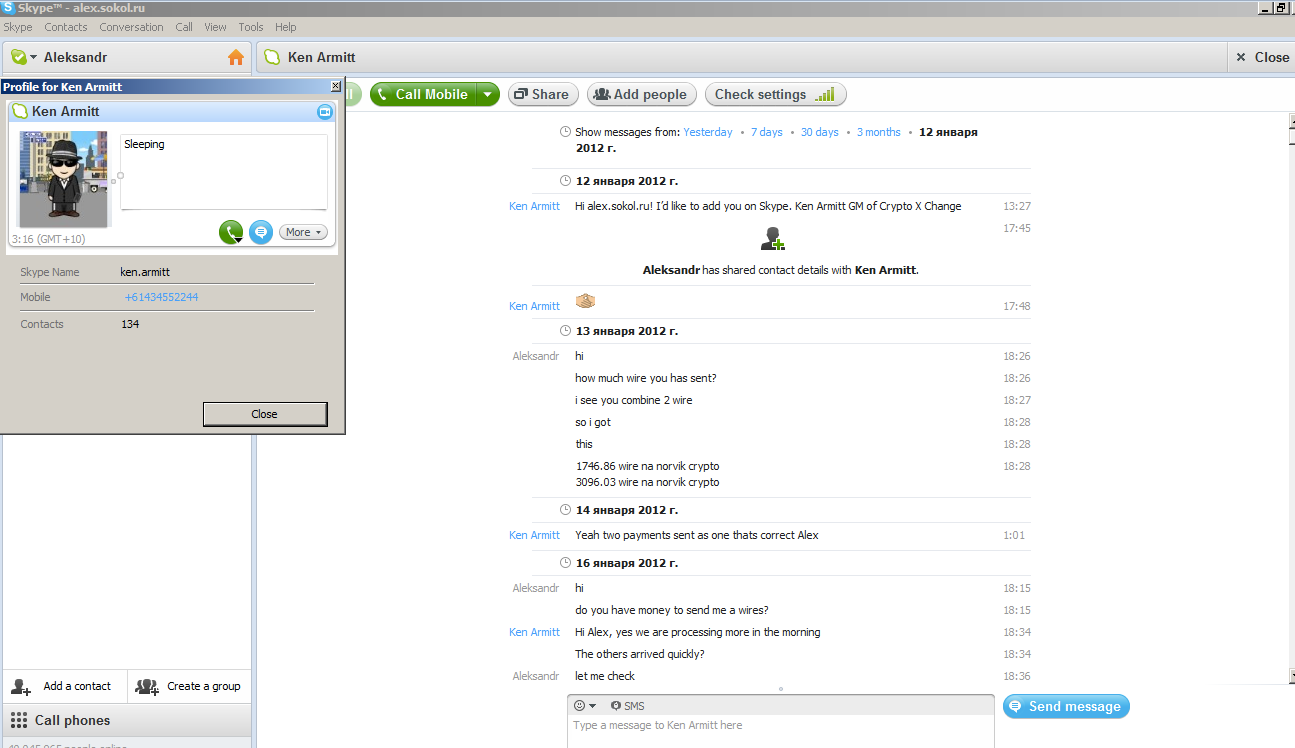Click the message 'do you have money to send'

point(672,610)
